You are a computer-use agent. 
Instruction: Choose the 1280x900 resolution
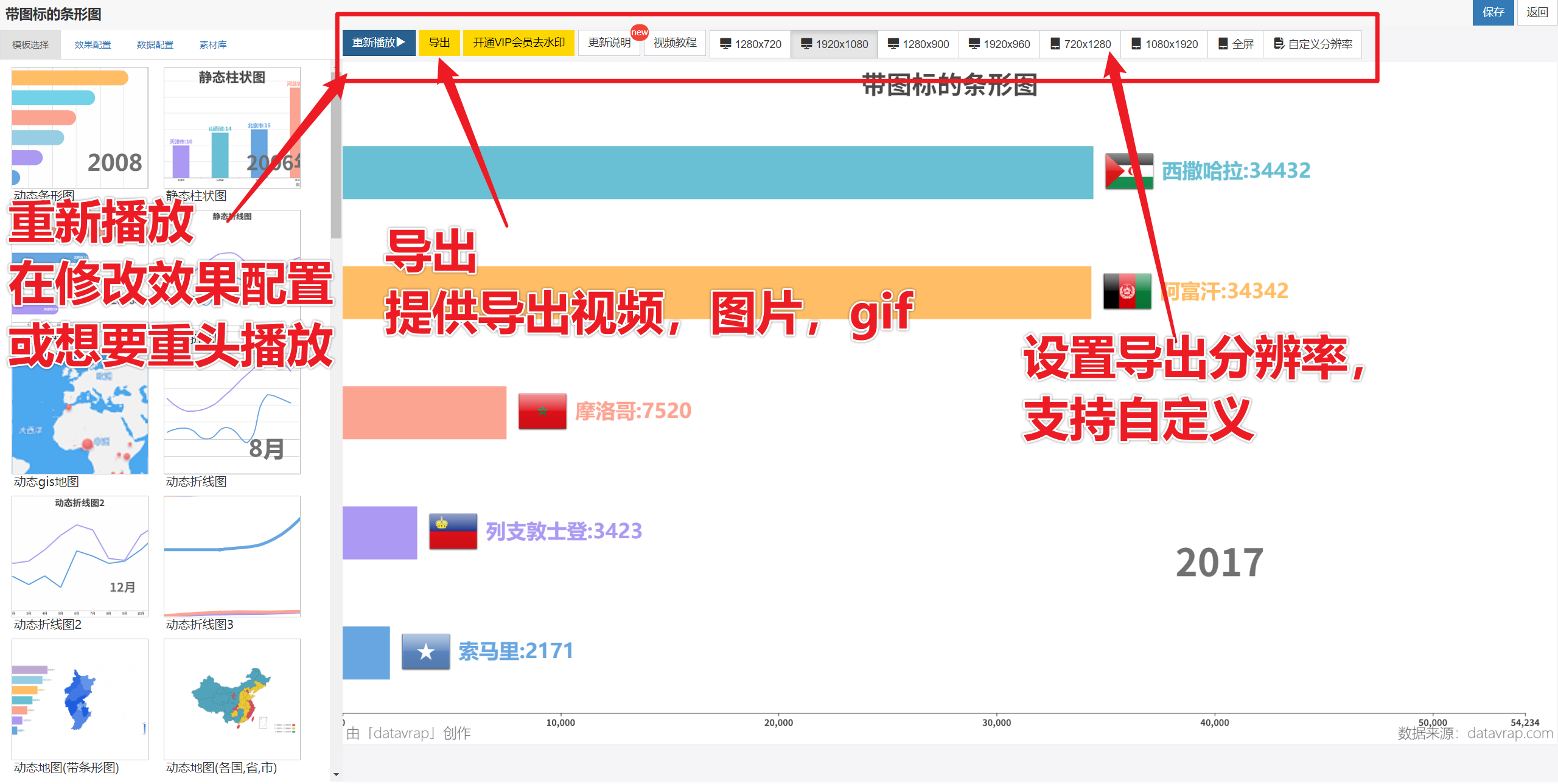coord(918,44)
